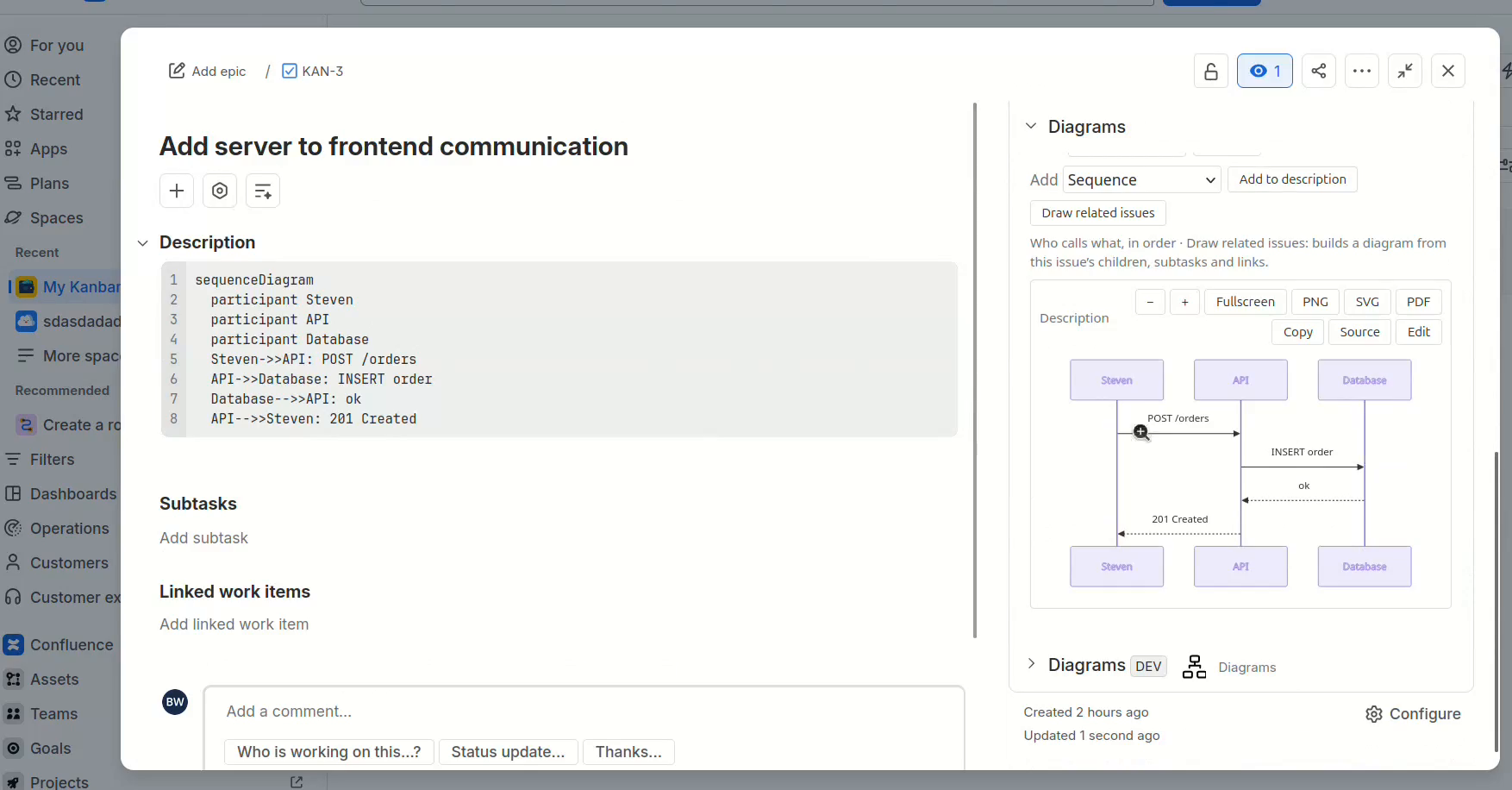Expand the Diagrams DEV section
1512x790 pixels.
(1031, 664)
